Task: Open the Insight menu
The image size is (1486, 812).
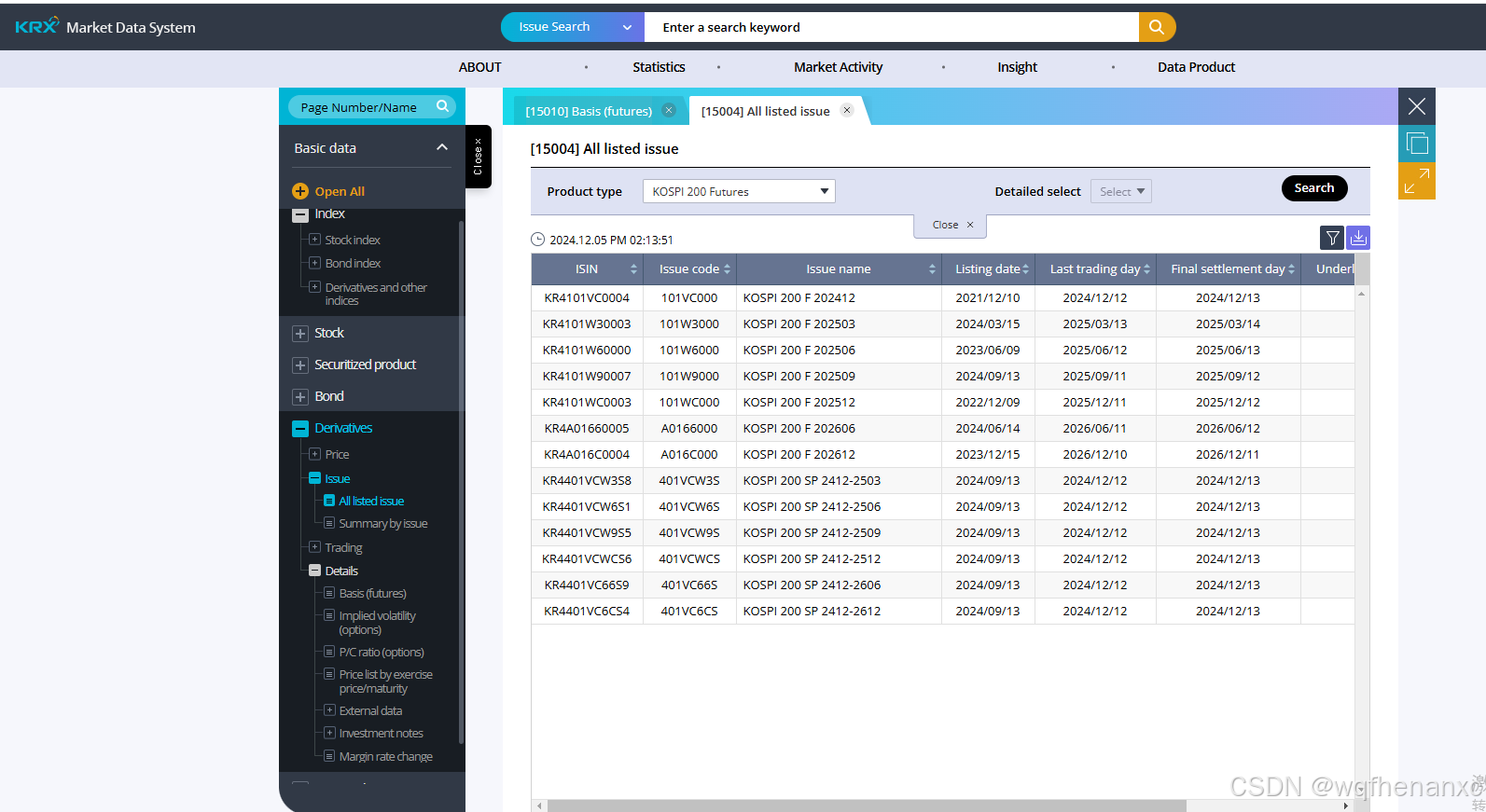Action: pyautogui.click(x=1017, y=67)
